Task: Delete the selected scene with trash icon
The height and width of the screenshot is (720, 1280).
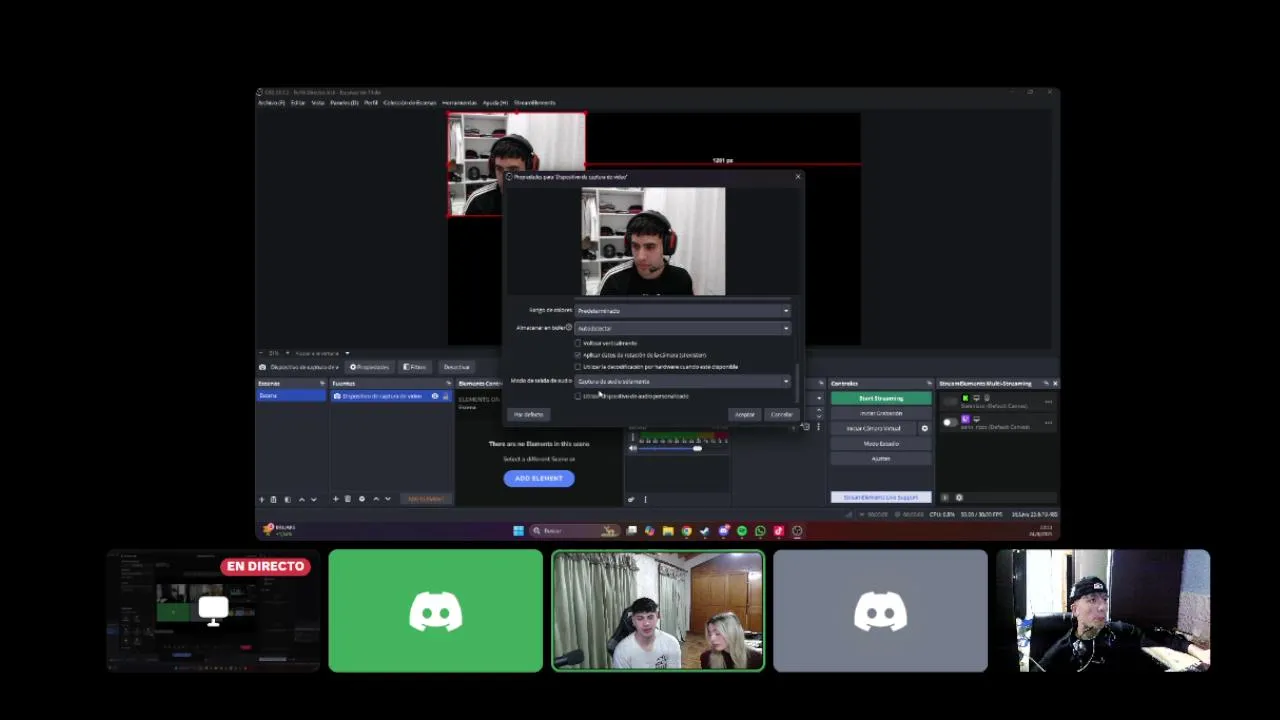Action: click(274, 499)
